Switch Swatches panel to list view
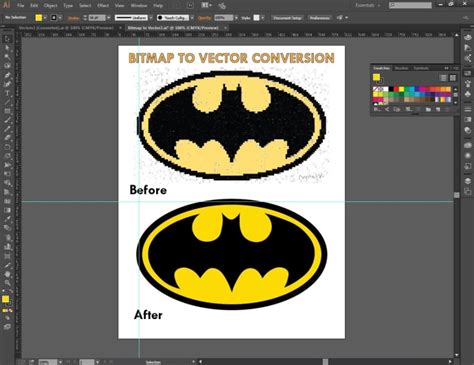474x365 pixels. coord(443,78)
